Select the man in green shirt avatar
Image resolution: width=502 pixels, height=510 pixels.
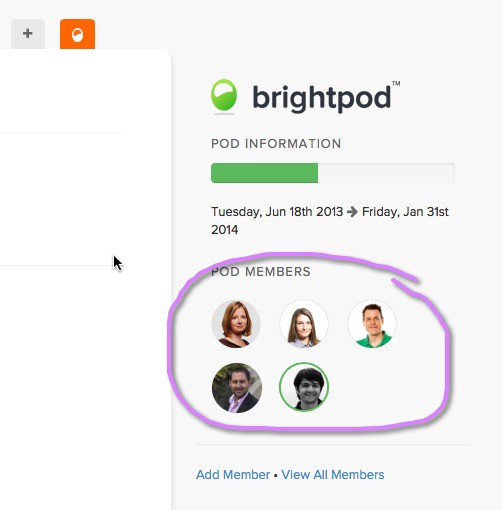coord(372,324)
